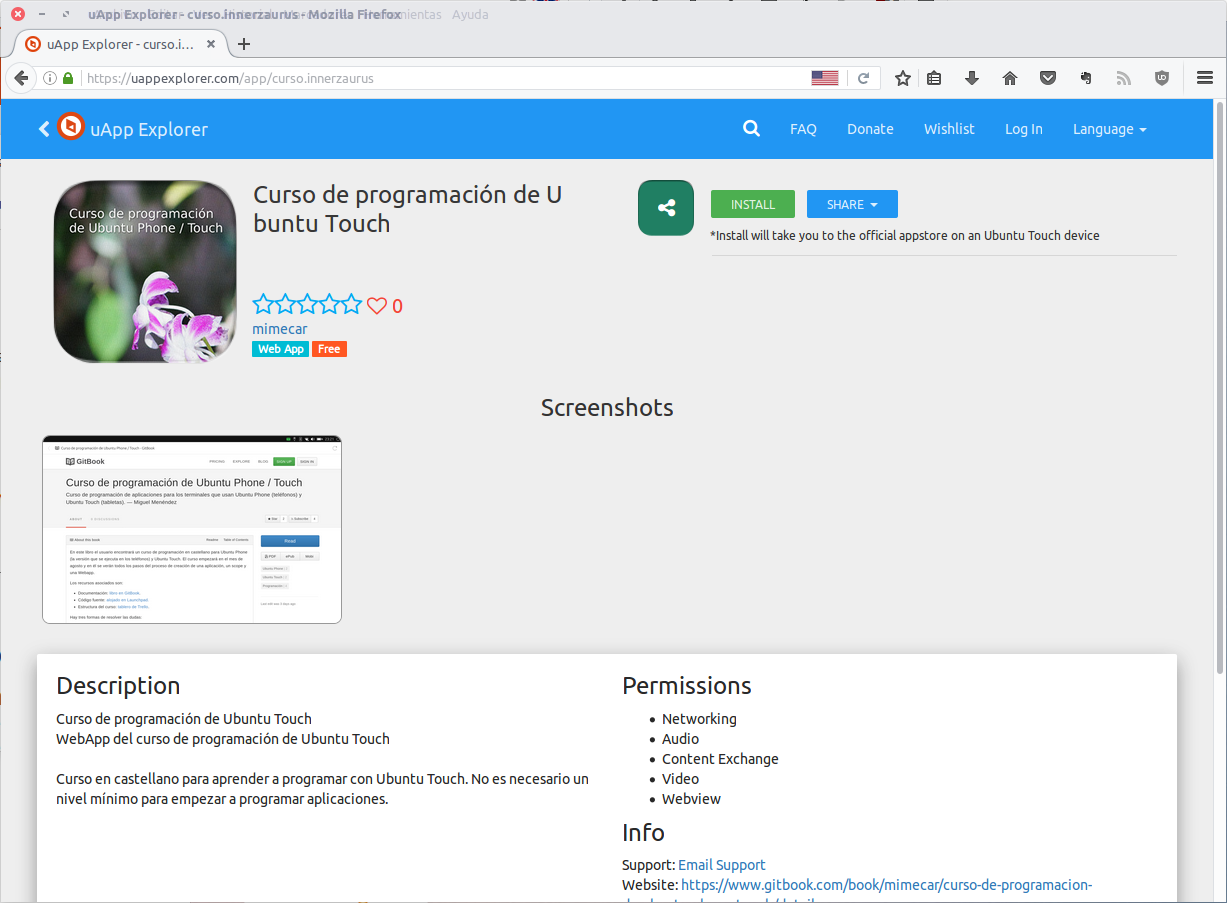The width and height of the screenshot is (1227, 903).
Task: Open a new browser tab
Action: coord(244,44)
